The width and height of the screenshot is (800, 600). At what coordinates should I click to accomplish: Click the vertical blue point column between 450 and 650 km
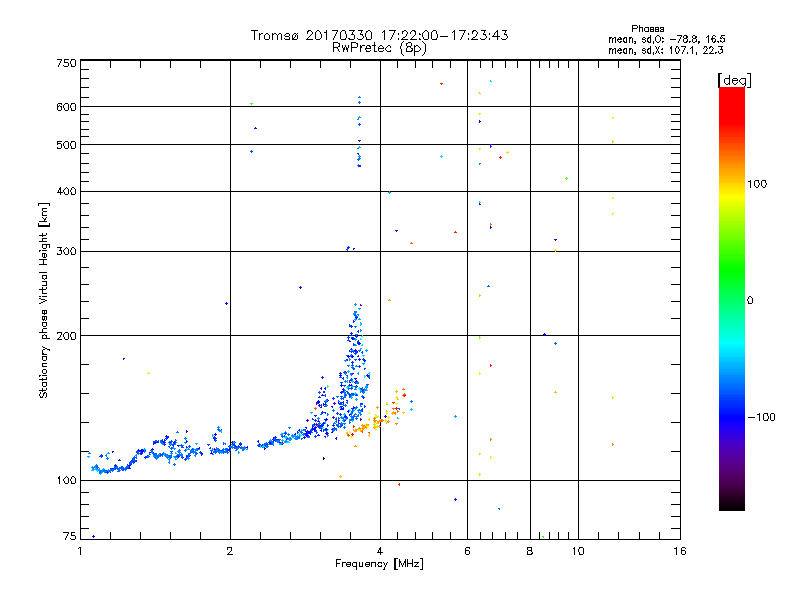(359, 132)
